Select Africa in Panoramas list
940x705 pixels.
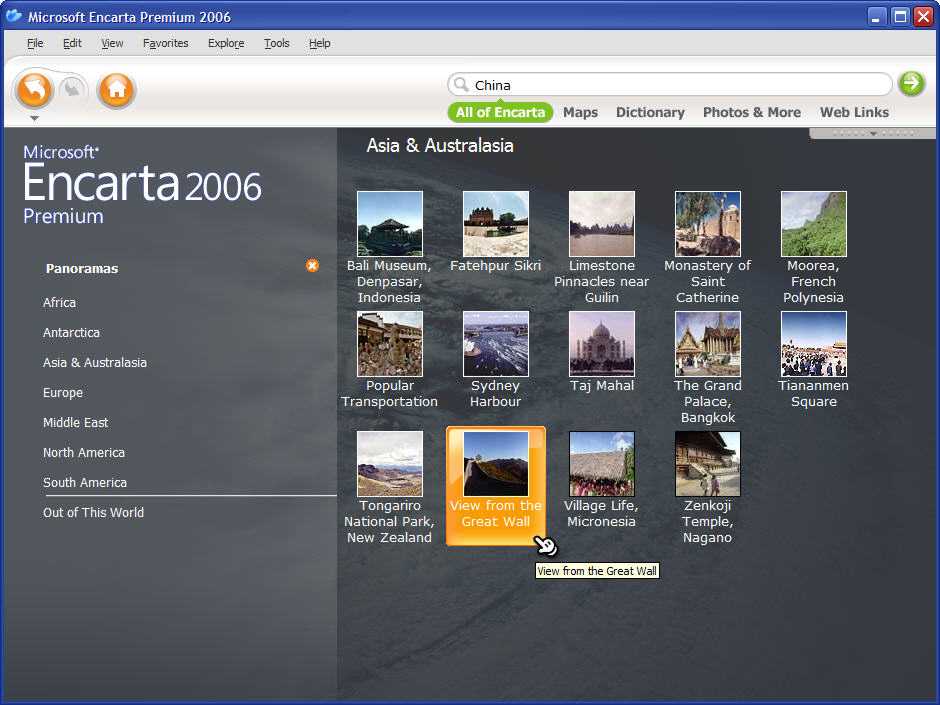tap(59, 303)
